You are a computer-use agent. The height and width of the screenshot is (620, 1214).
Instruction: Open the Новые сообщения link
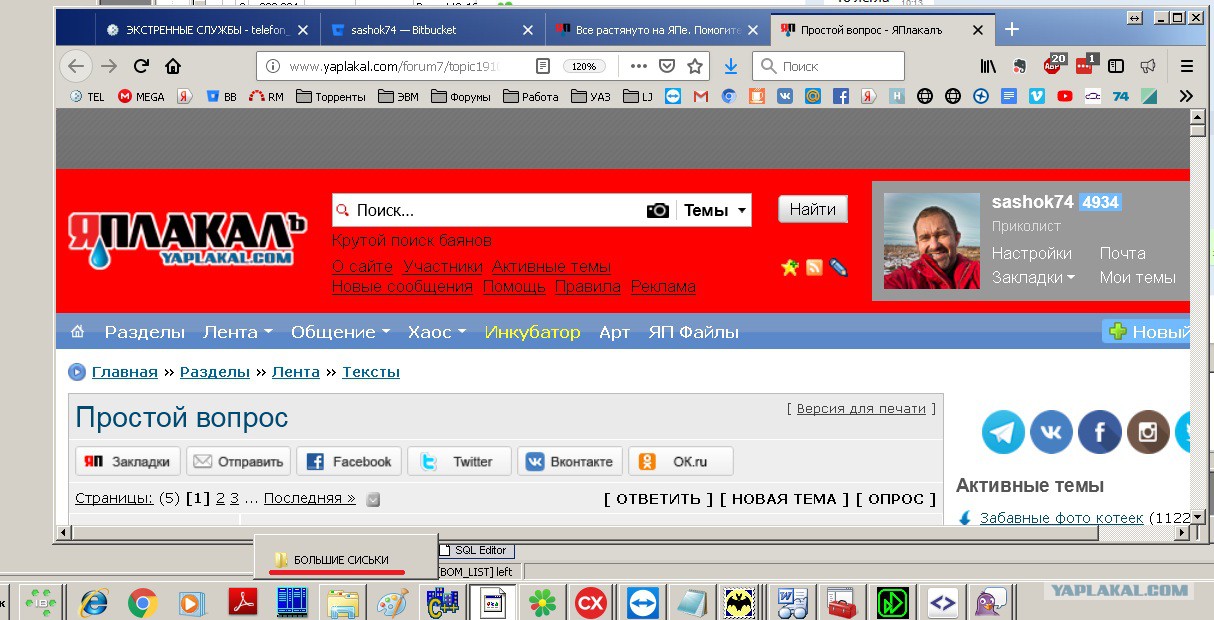402,287
